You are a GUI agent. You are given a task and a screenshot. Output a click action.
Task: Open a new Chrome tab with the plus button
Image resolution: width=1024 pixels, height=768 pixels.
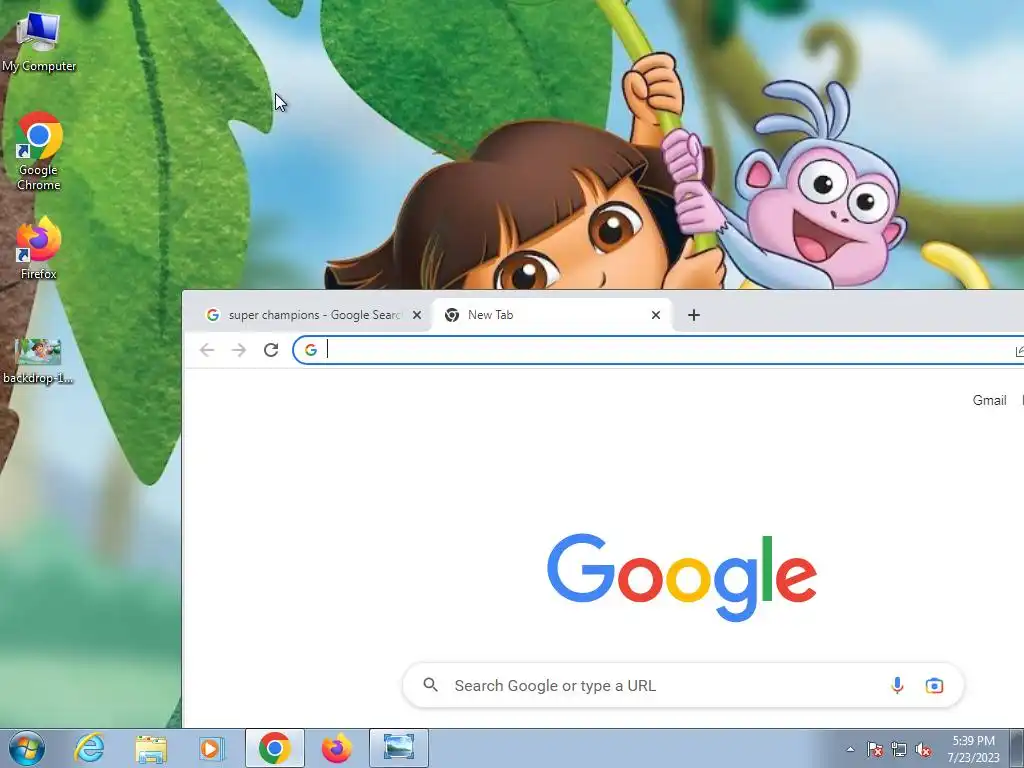(x=694, y=315)
